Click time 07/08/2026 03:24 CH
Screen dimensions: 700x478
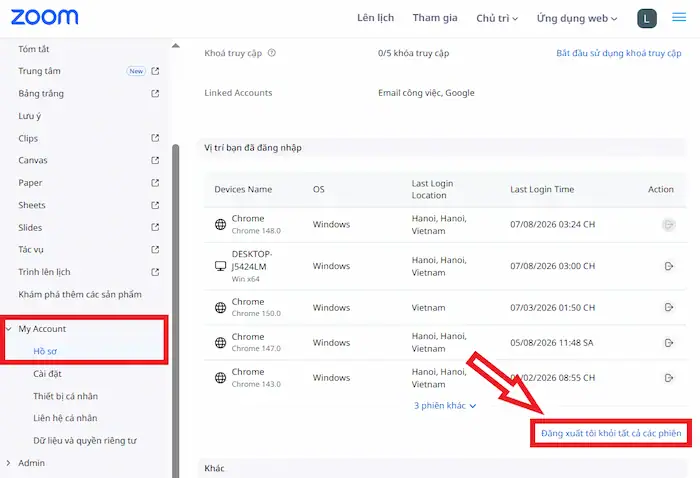point(553,224)
